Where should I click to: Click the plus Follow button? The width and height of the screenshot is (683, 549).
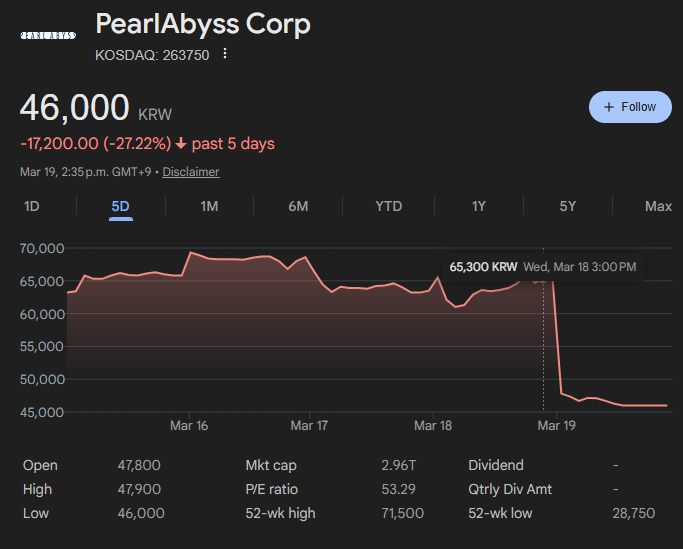point(630,107)
